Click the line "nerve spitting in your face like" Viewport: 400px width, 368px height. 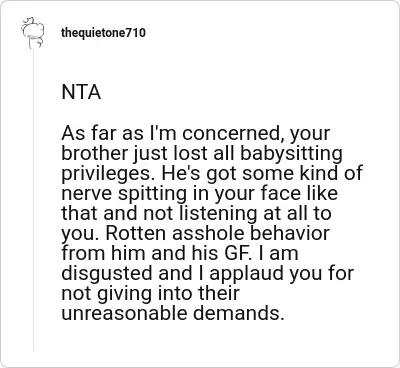pyautogui.click(x=200, y=194)
